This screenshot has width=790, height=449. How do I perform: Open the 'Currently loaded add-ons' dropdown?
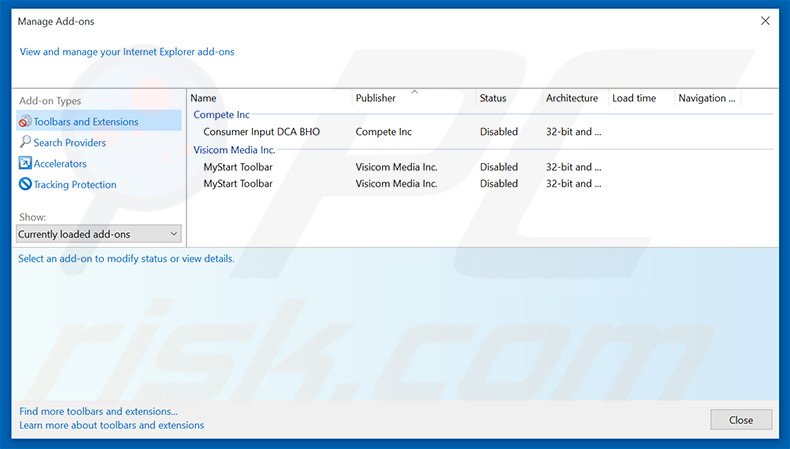tap(99, 234)
